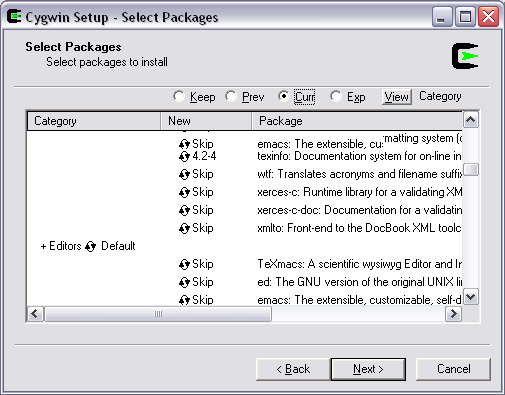Image resolution: width=505 pixels, height=395 pixels.
Task: Select the Exp radio button
Action: click(x=336, y=97)
